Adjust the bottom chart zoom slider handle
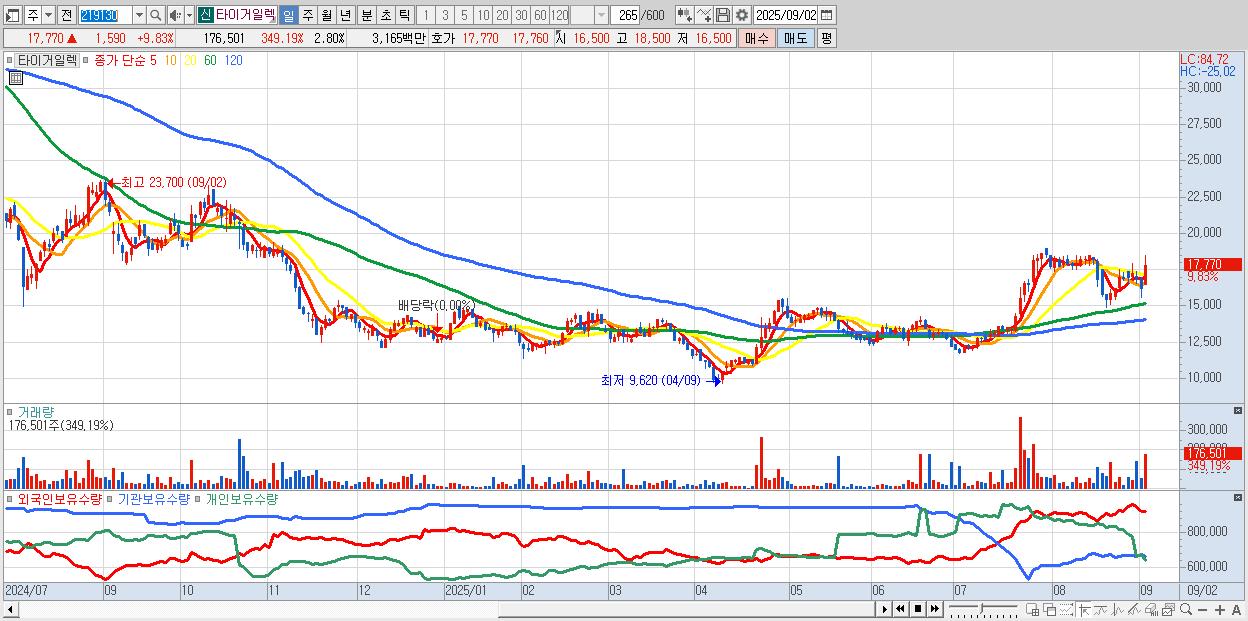The width and height of the screenshot is (1248, 621). point(982,609)
